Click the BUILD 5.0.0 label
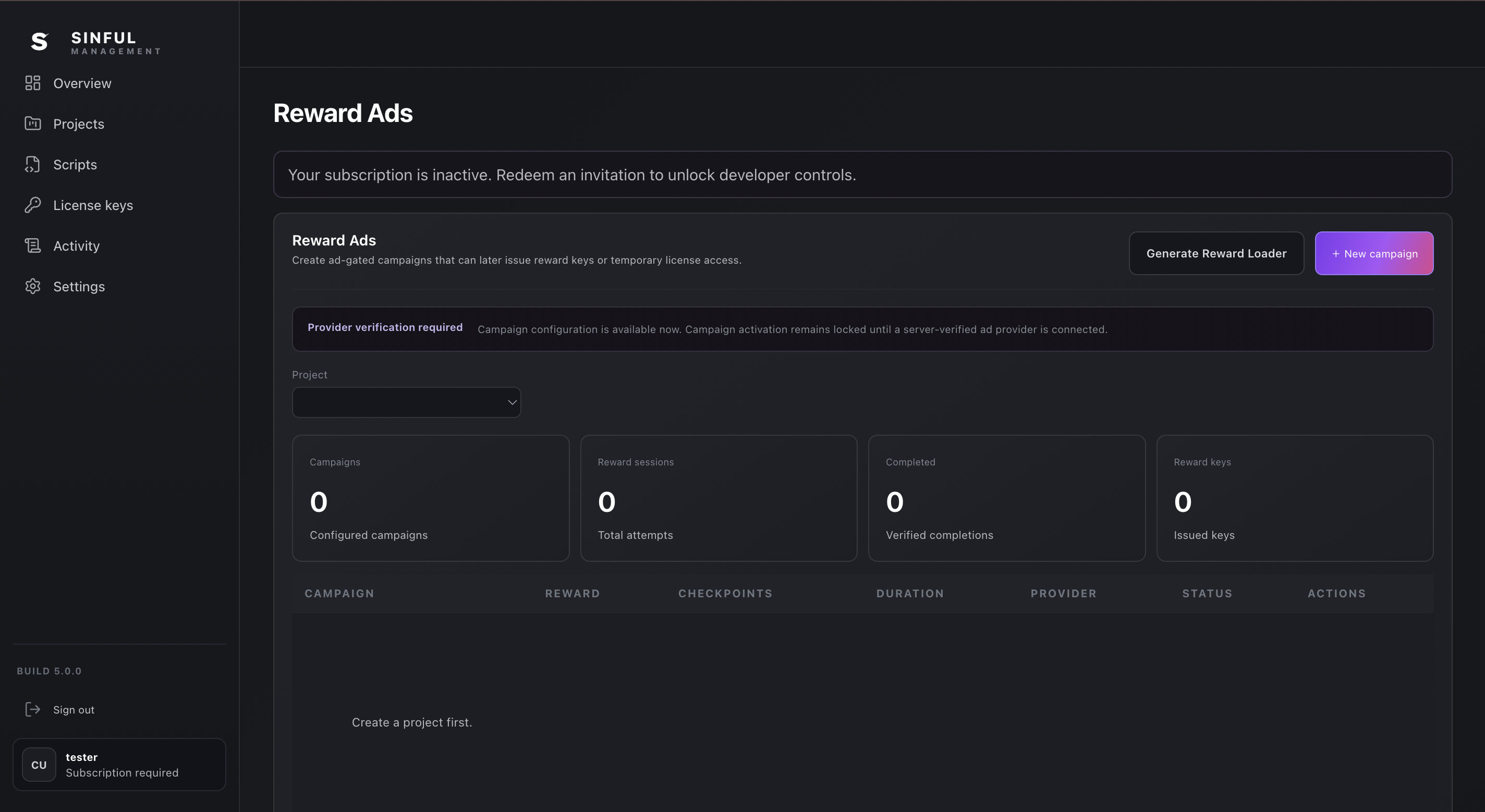This screenshot has height=812, width=1485. click(x=49, y=671)
